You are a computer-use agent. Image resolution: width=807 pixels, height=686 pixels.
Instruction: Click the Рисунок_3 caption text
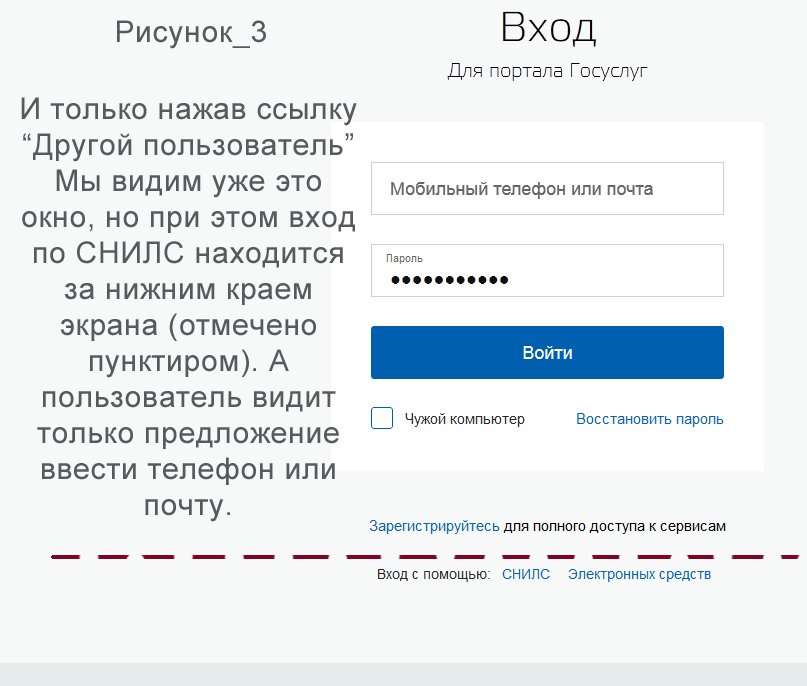191,33
